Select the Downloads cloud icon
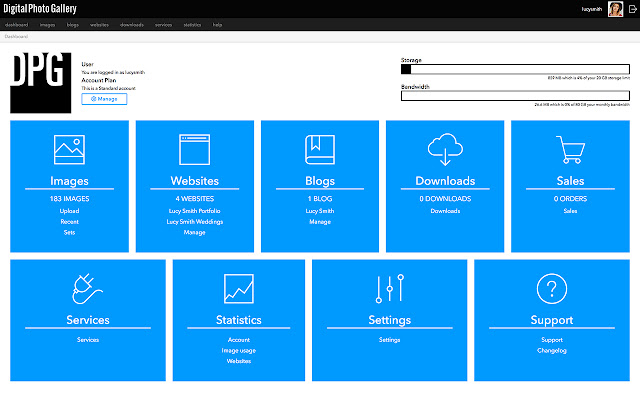Viewport: 640px width, 400px height. coord(445,149)
